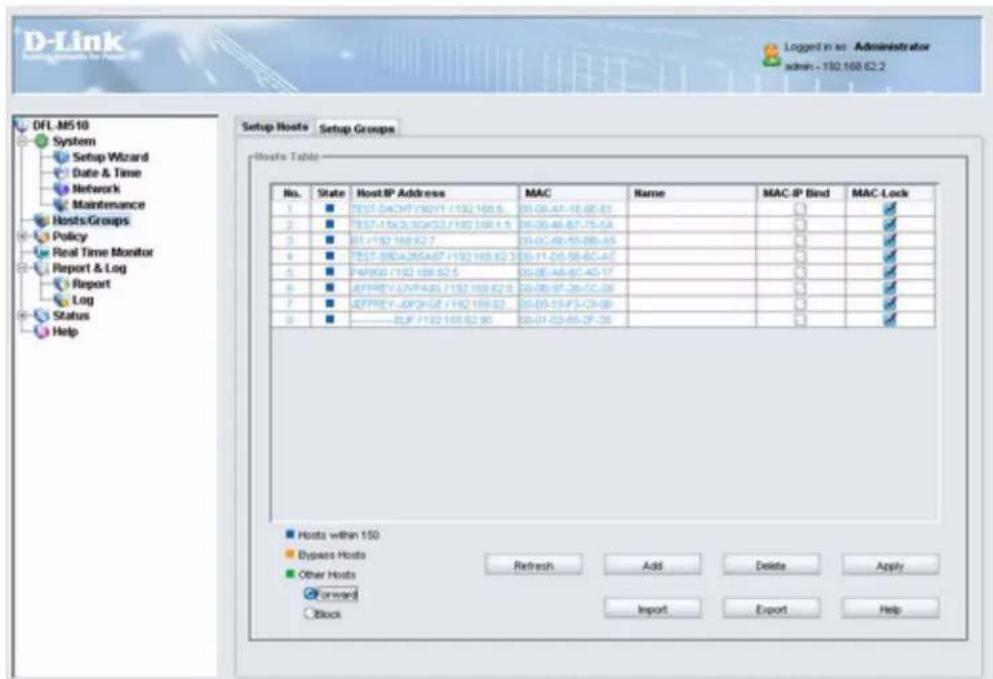Image resolution: width=993 pixels, height=679 pixels.
Task: Click the Host/IP Address column header
Action: pyautogui.click(x=434, y=193)
